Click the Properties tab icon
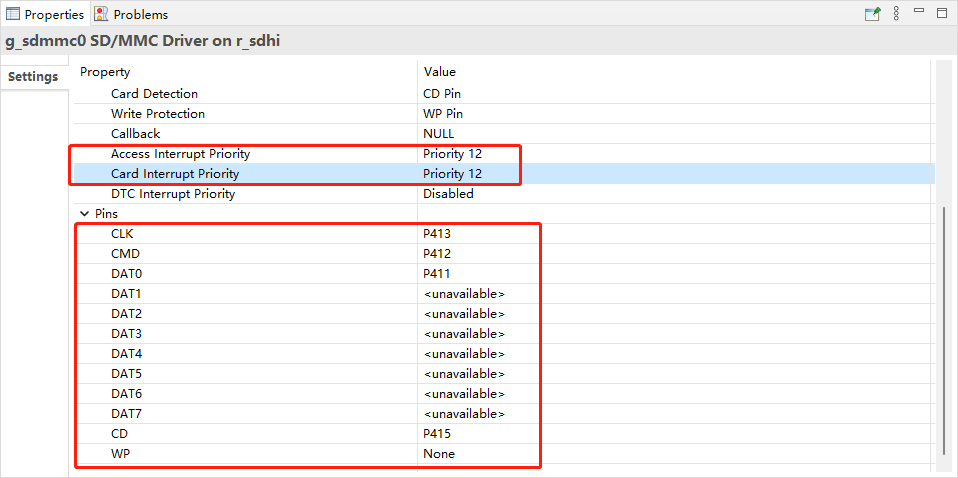Image resolution: width=958 pixels, height=478 pixels. point(13,14)
